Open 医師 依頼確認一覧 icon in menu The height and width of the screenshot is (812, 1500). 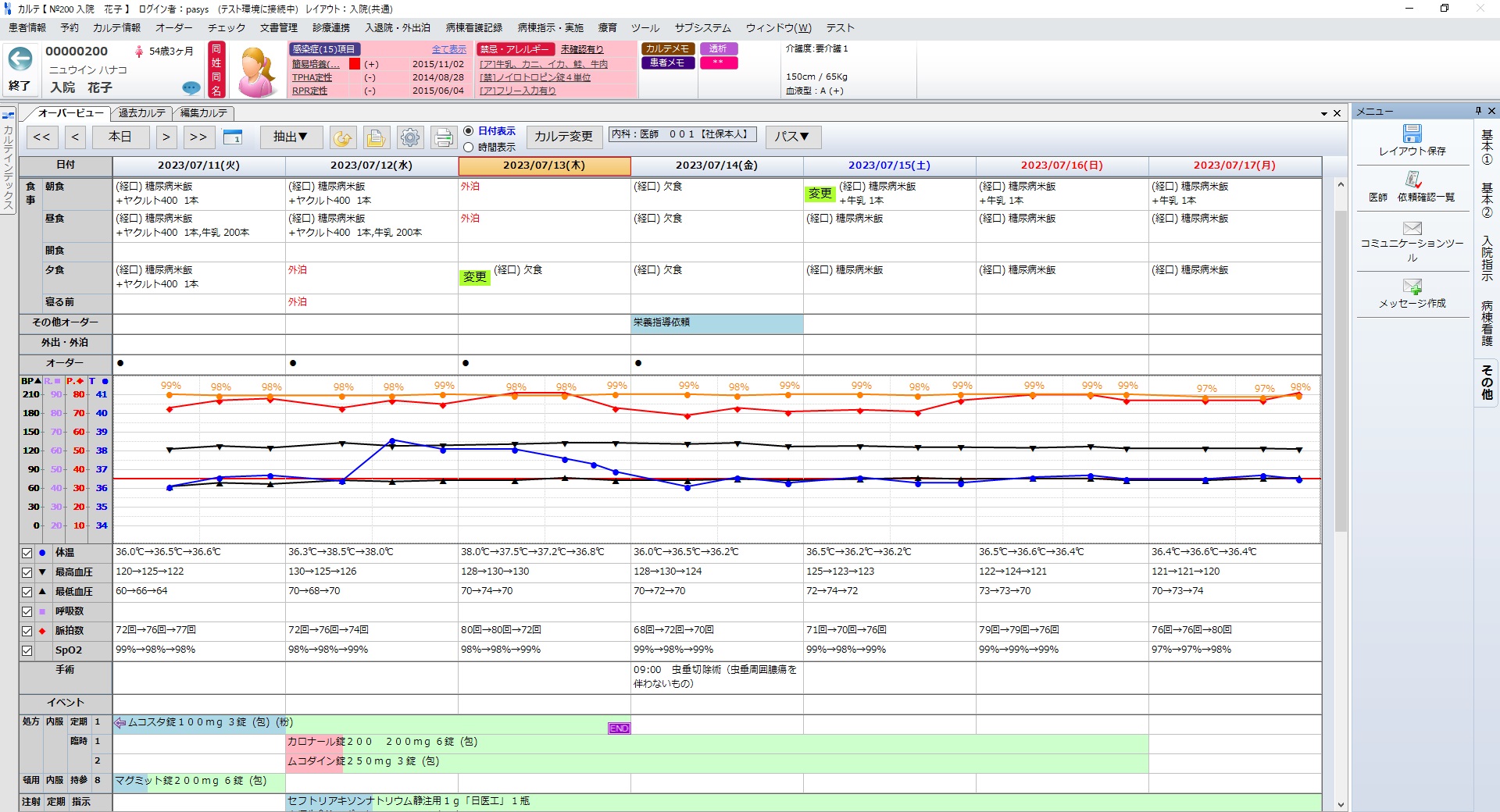[1412, 180]
